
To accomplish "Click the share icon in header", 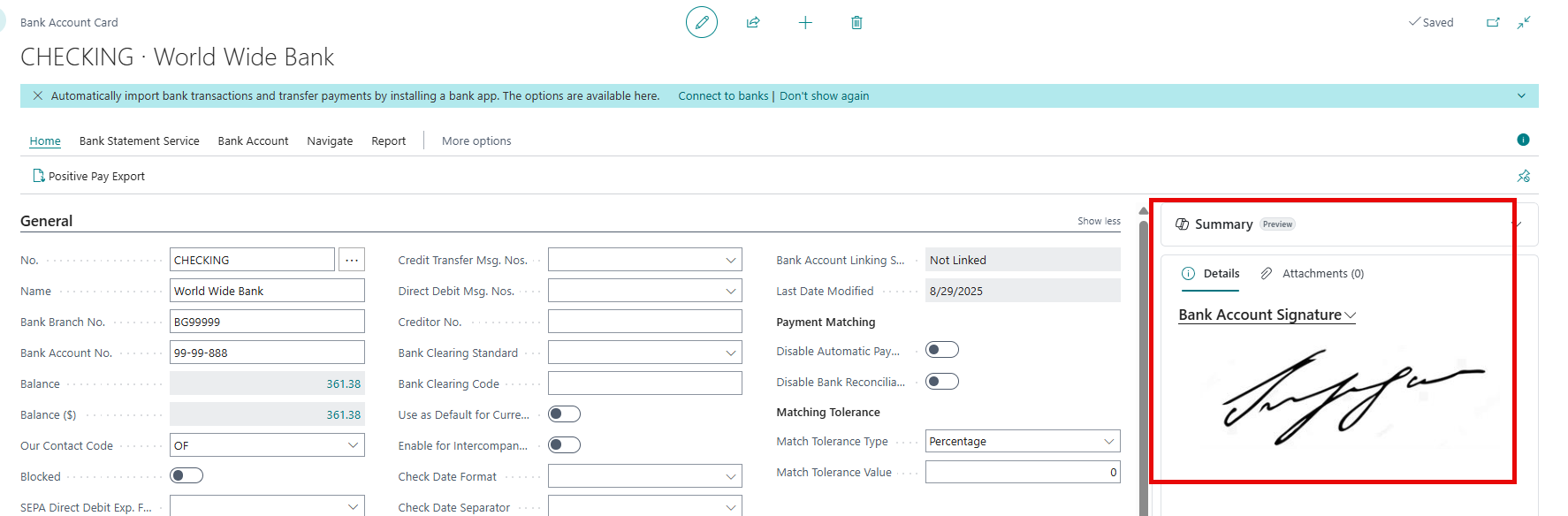I will [753, 22].
